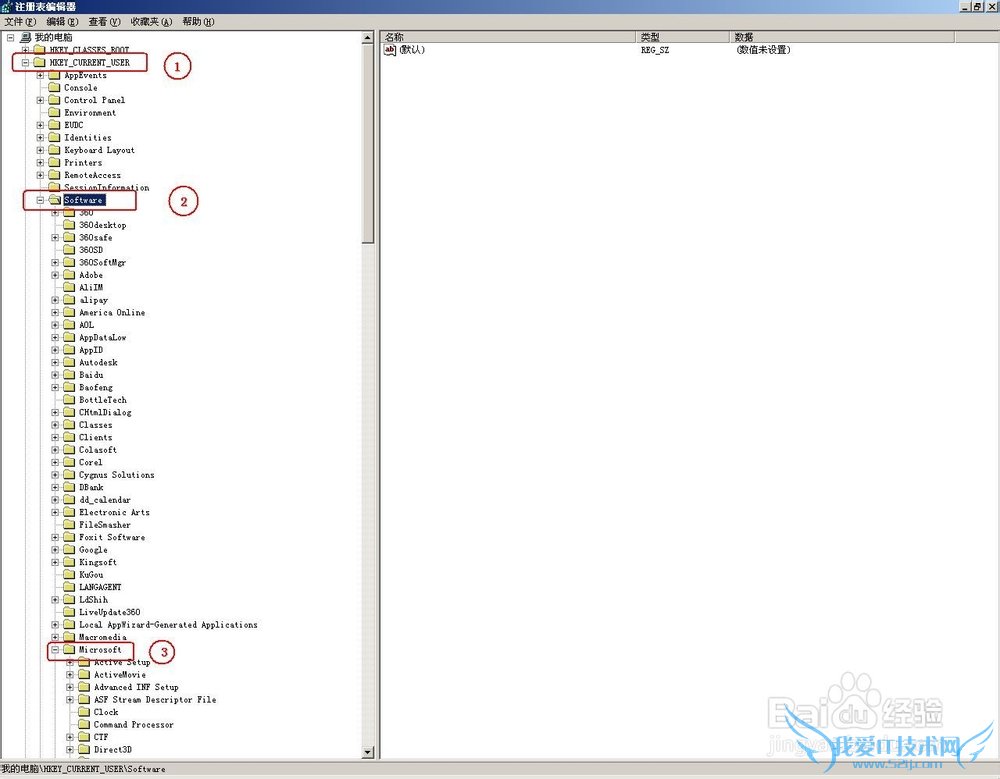The height and width of the screenshot is (779, 1000).
Task: Collapse the 我的电脑 root node
Action: [10, 38]
